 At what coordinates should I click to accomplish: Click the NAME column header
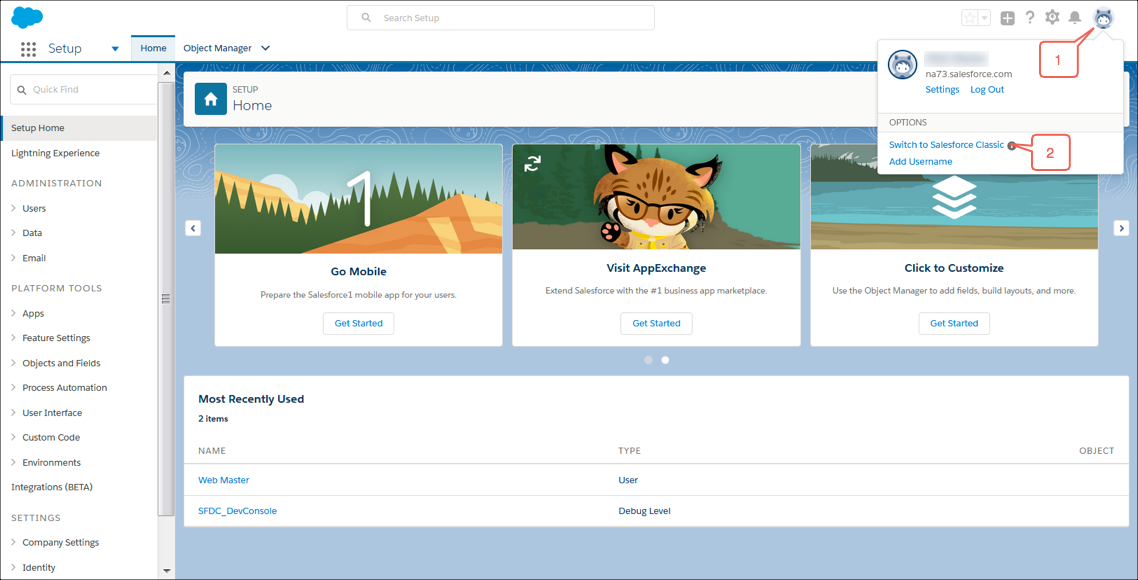tap(212, 451)
